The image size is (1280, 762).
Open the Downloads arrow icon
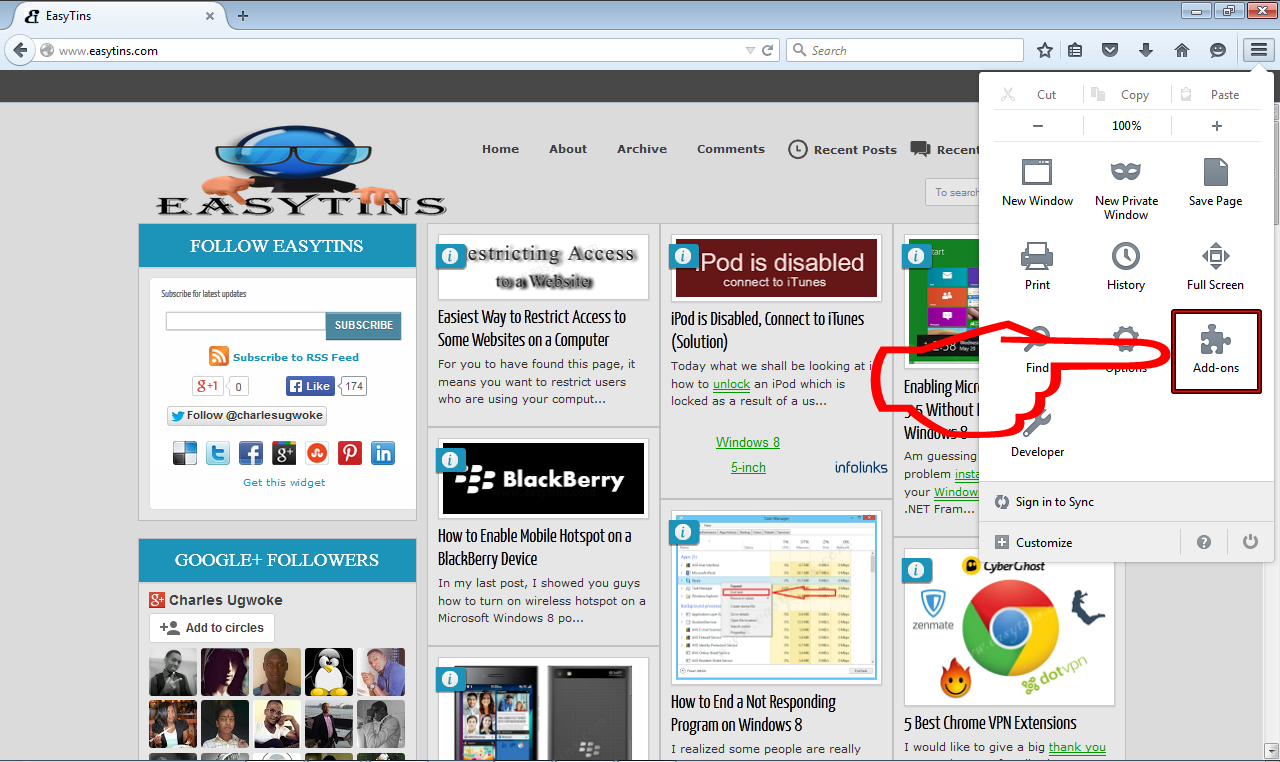click(1146, 50)
